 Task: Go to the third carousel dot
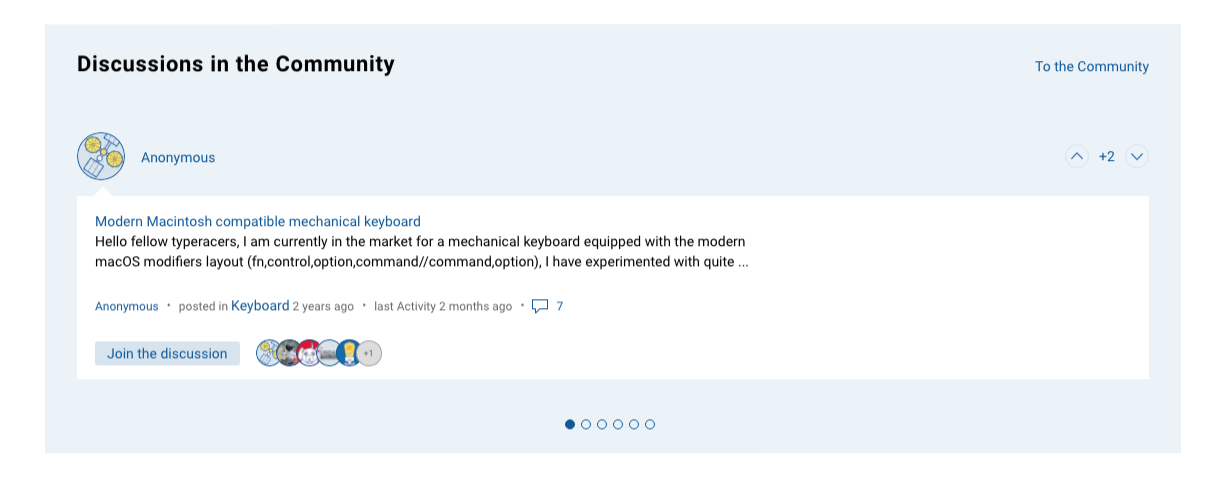click(602, 424)
